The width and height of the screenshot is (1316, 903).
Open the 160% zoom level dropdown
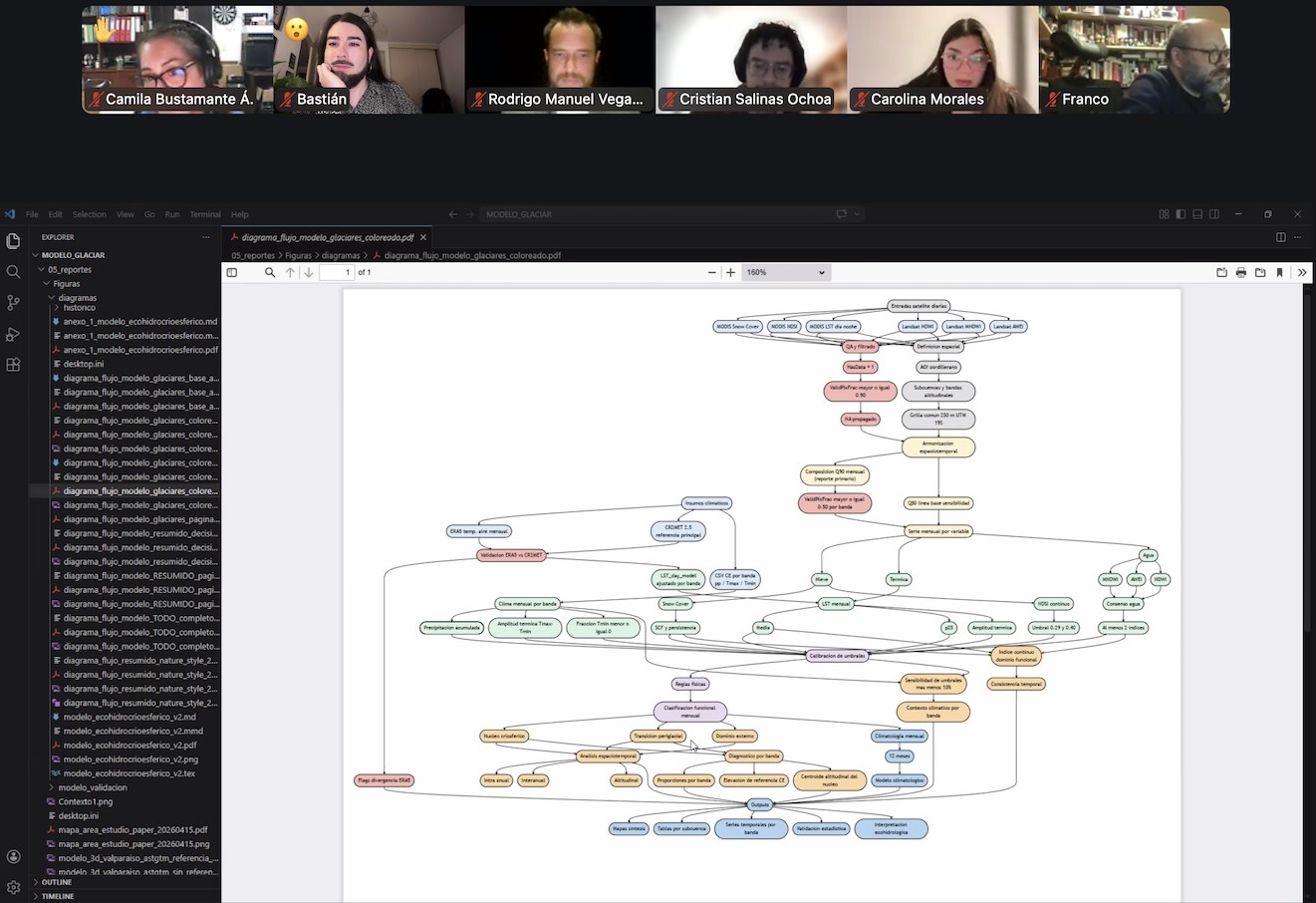pos(786,272)
